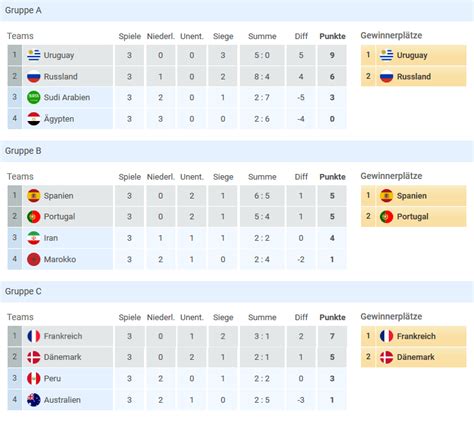Image resolution: width=474 pixels, height=421 pixels.
Task: Click the Punkte column header in Gruppe A
Action: point(332,36)
